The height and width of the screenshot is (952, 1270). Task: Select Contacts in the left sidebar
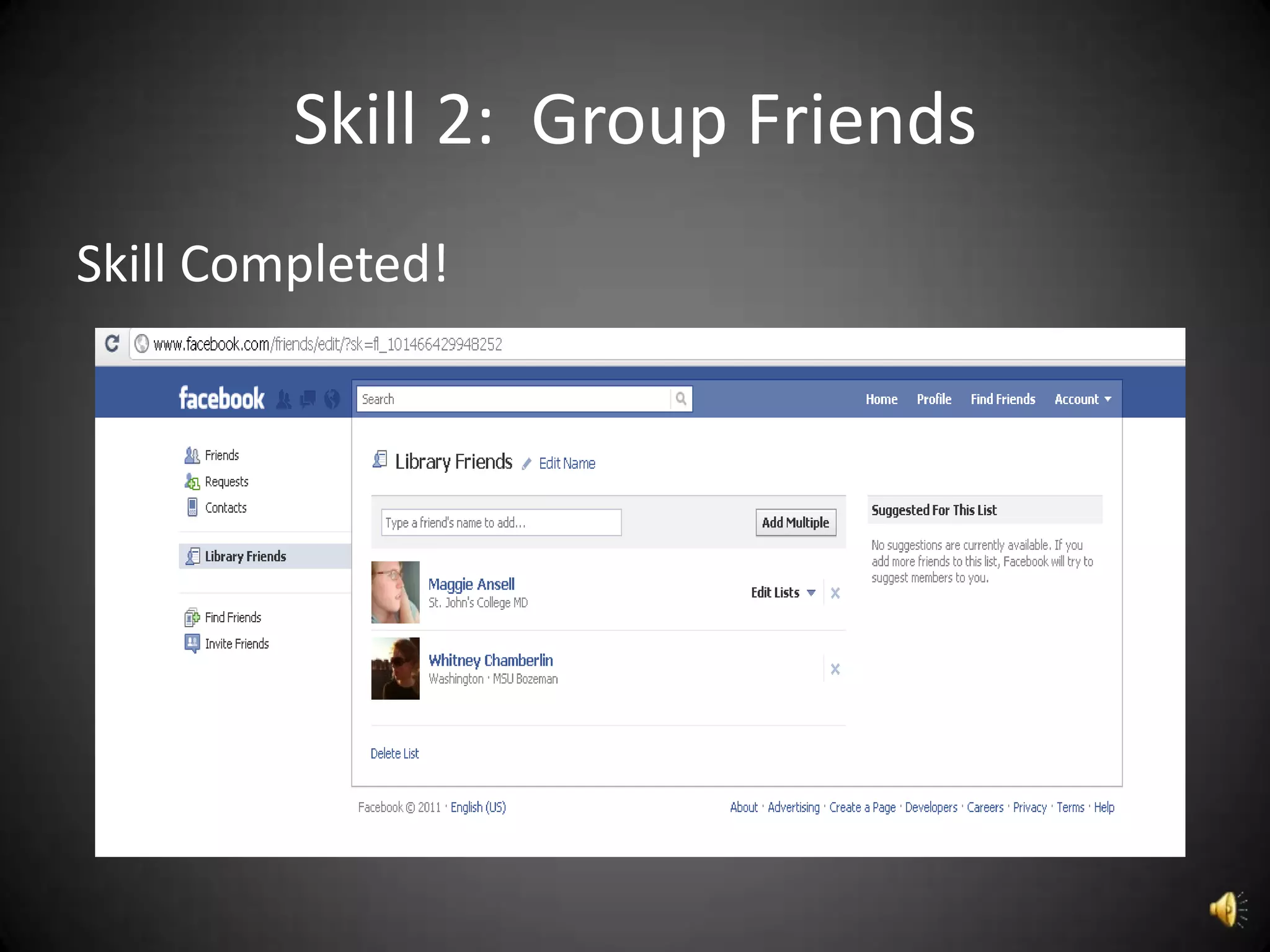226,508
